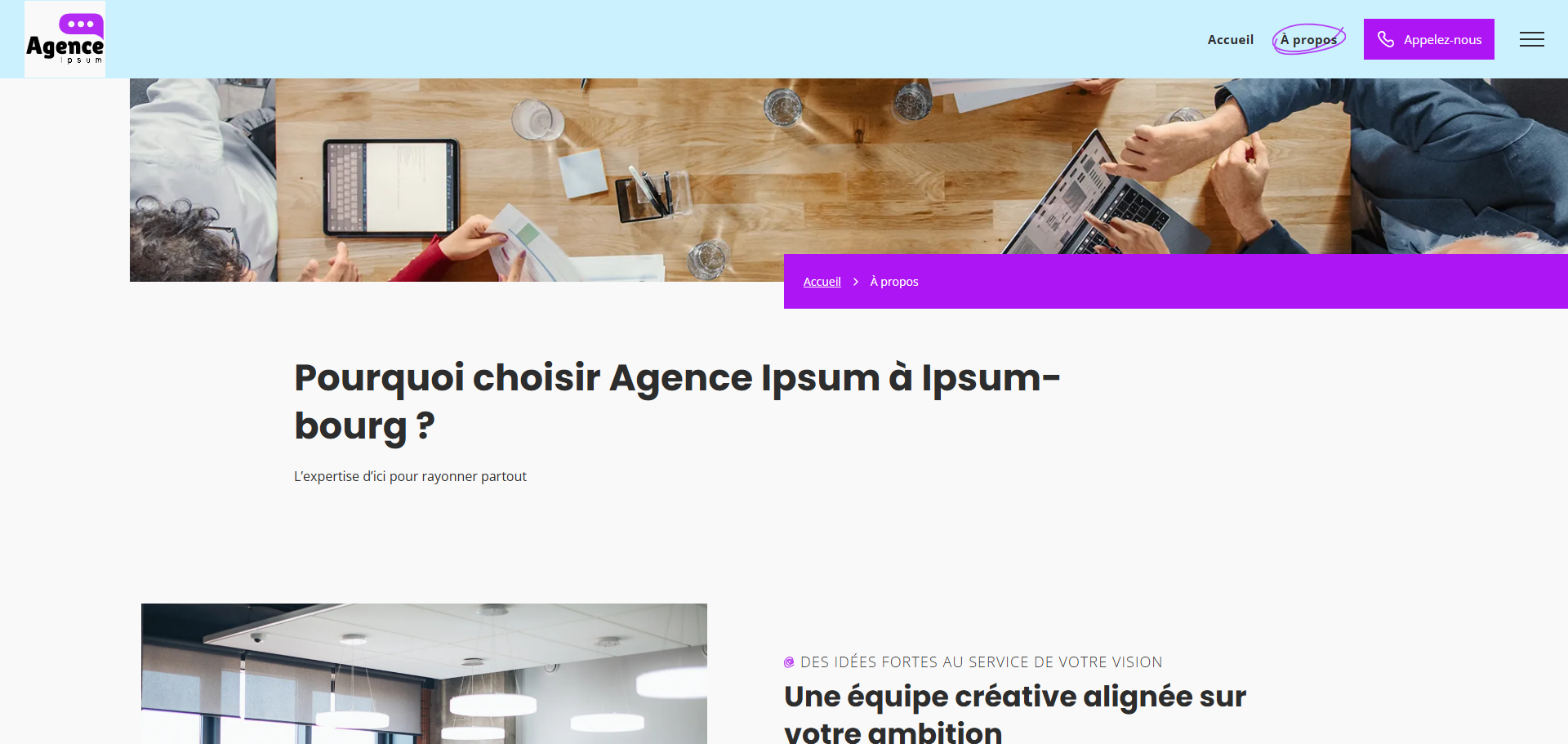This screenshot has width=1568, height=744.
Task: Follow the Accueil breadcrumb link
Action: (x=822, y=282)
